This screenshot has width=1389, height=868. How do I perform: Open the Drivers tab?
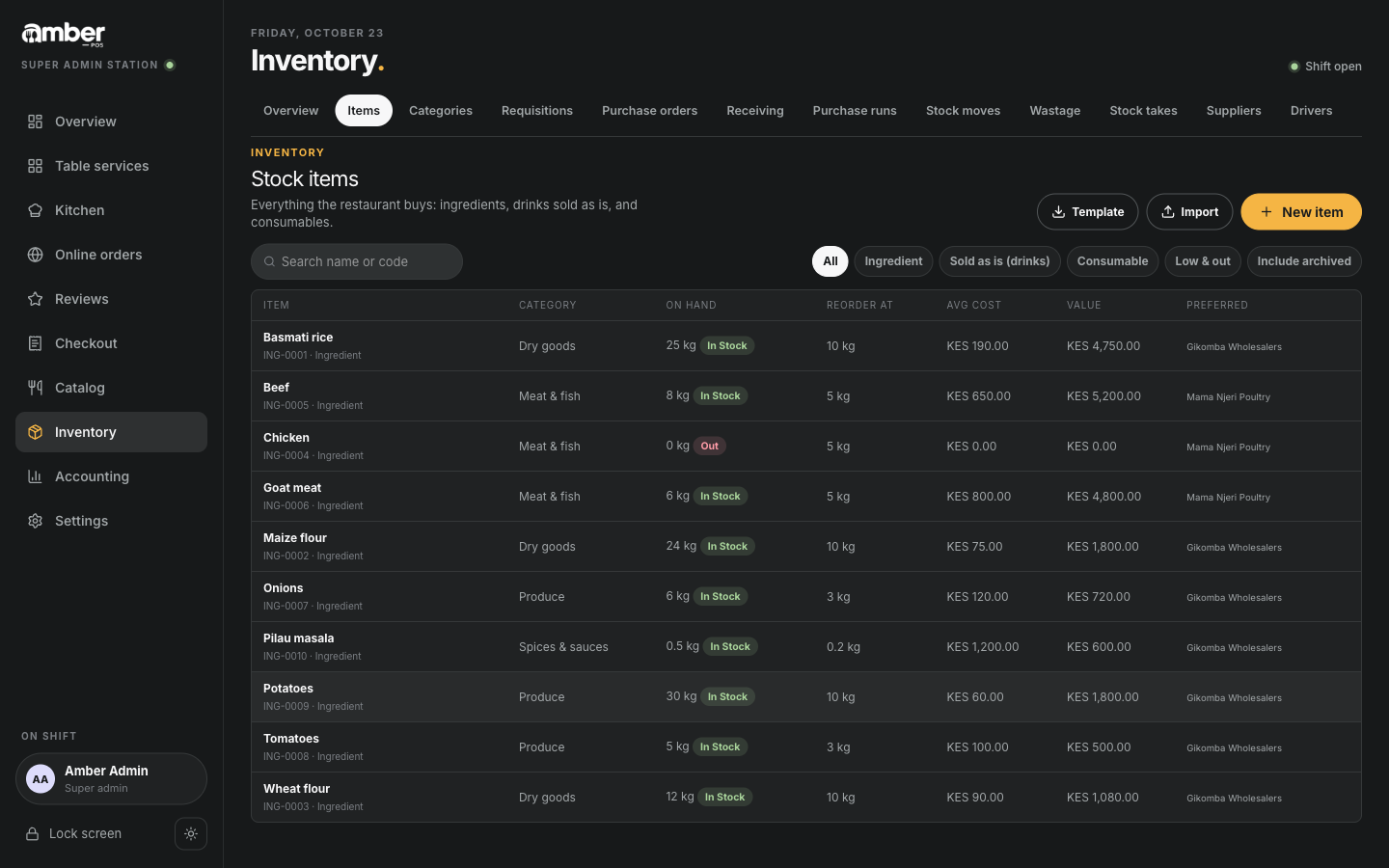click(1311, 111)
